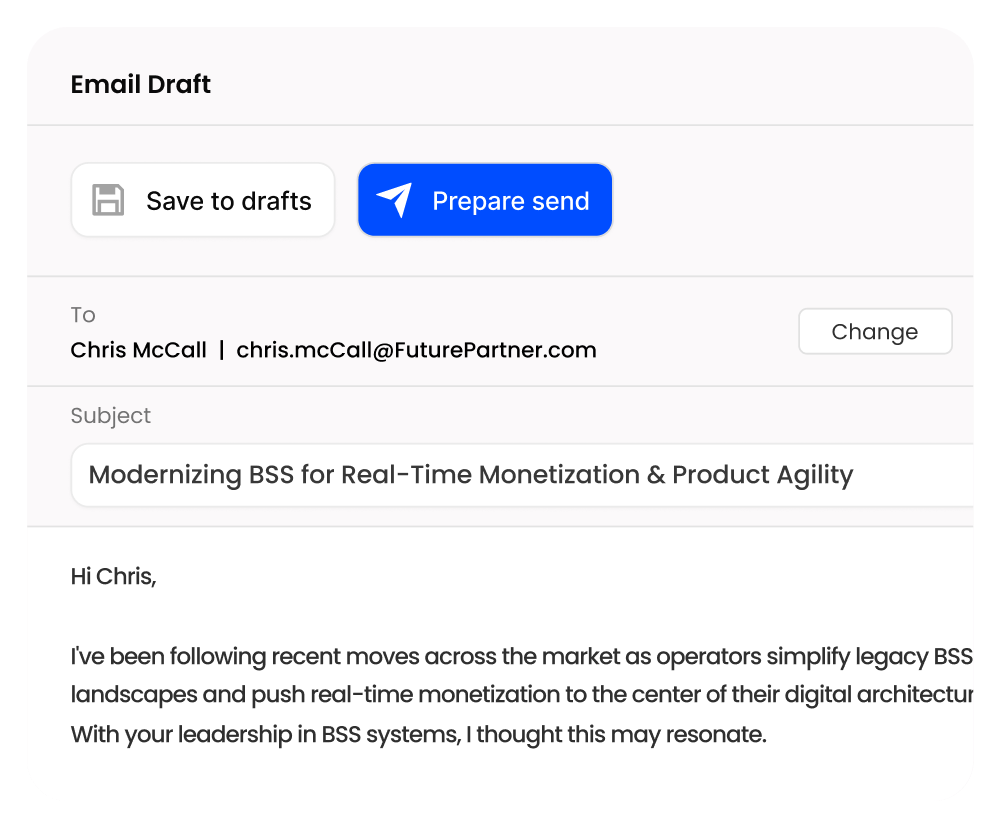Click the sentence mentioning leadership in BSS systems
The image size is (1001, 828).
click(418, 734)
